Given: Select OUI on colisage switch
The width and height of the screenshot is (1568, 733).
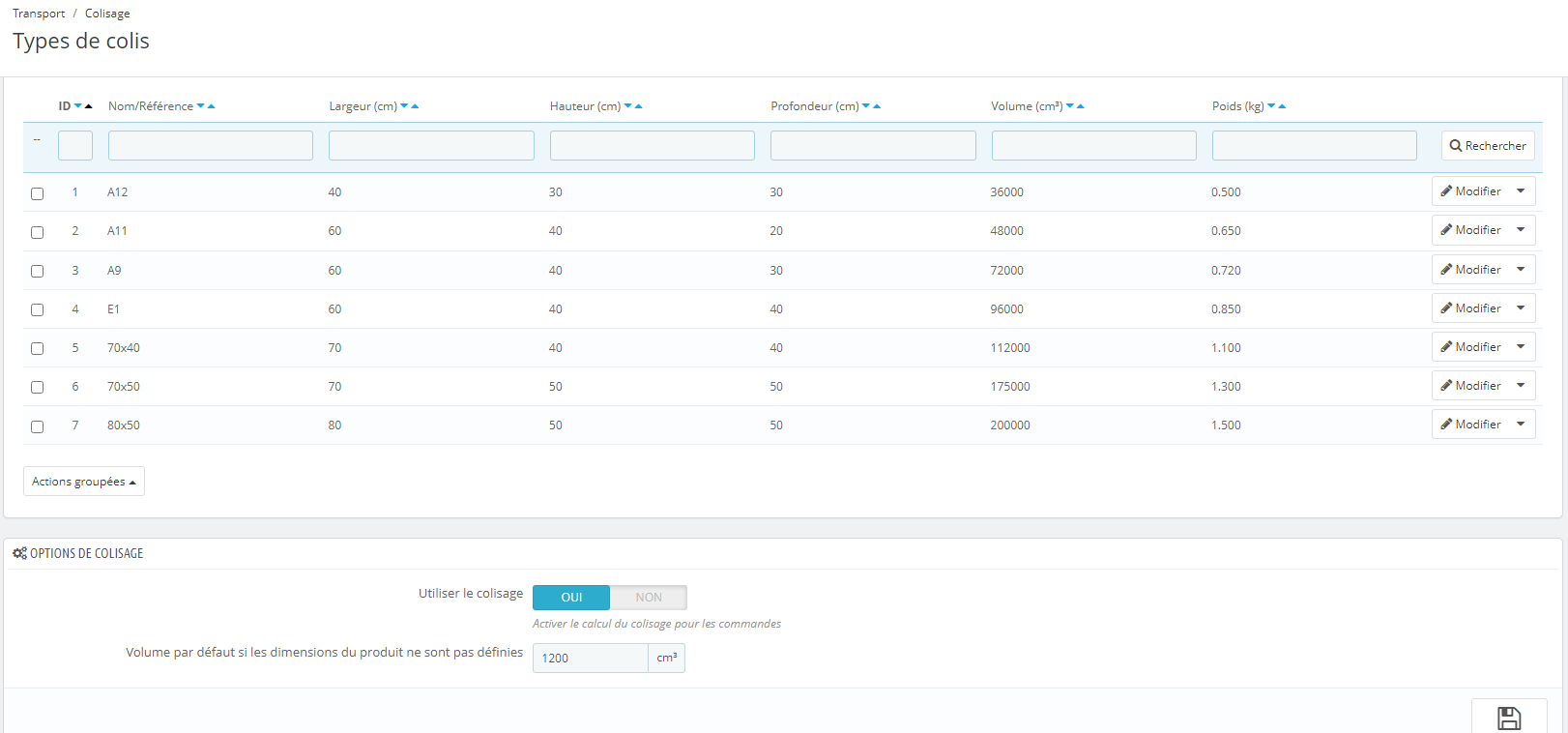Looking at the screenshot, I should tap(571, 598).
